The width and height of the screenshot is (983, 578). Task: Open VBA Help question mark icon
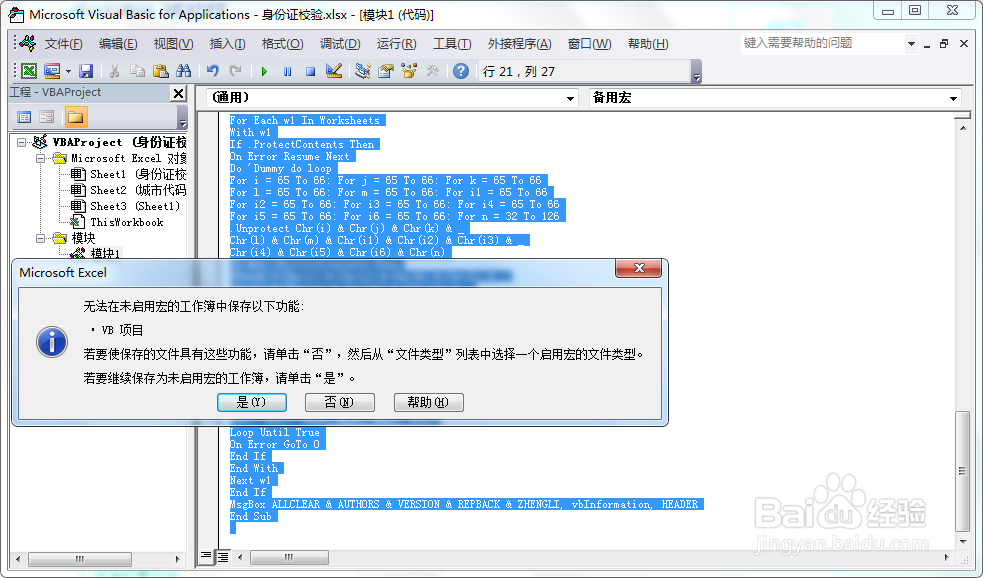(x=461, y=71)
